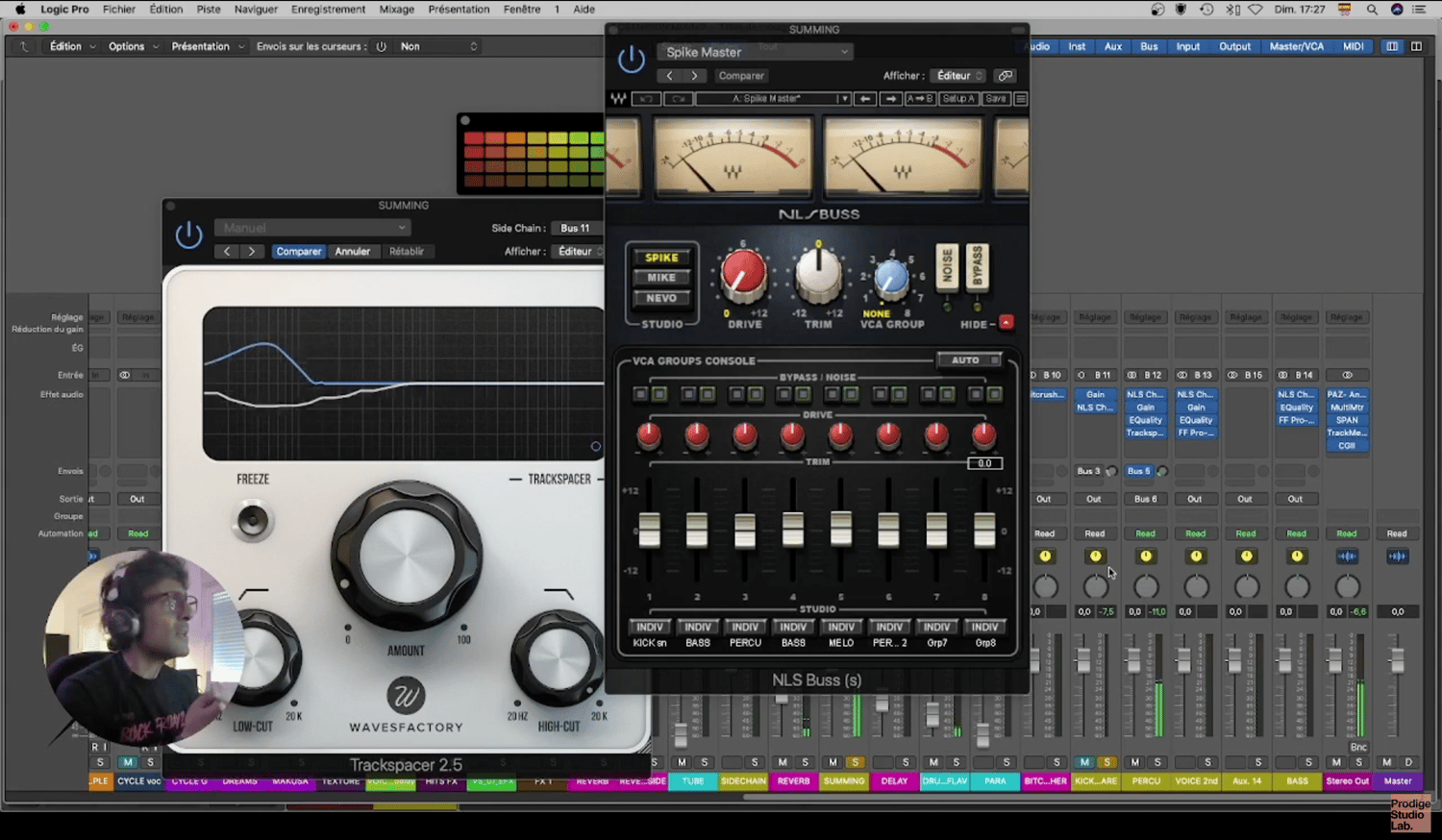This screenshot has width=1442, height=840.
Task: Toggle the NLS Buss plugin power button
Action: [631, 60]
